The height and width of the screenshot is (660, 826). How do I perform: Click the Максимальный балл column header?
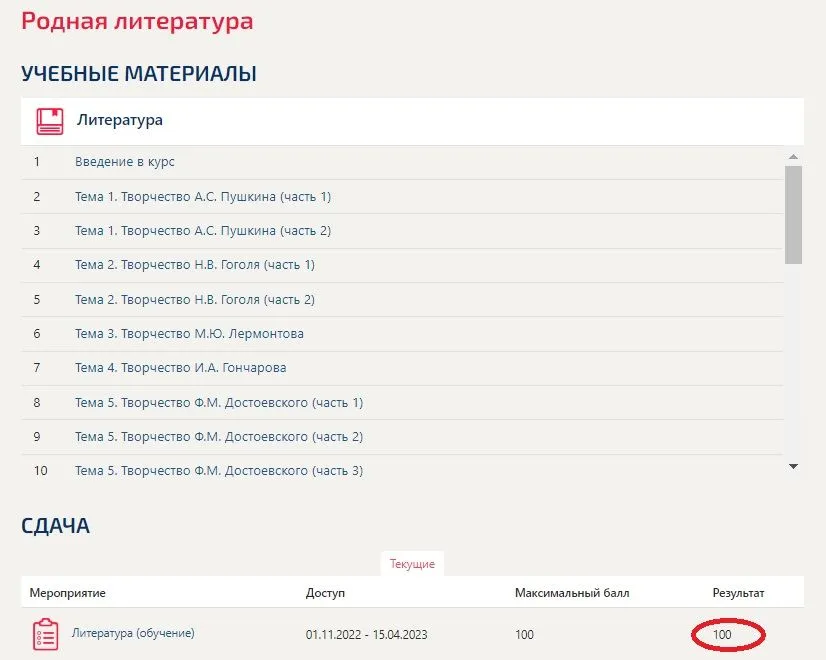point(572,593)
